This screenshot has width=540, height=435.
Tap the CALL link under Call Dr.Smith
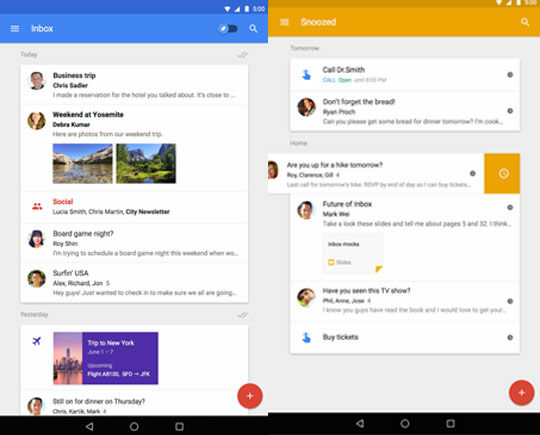(x=329, y=80)
